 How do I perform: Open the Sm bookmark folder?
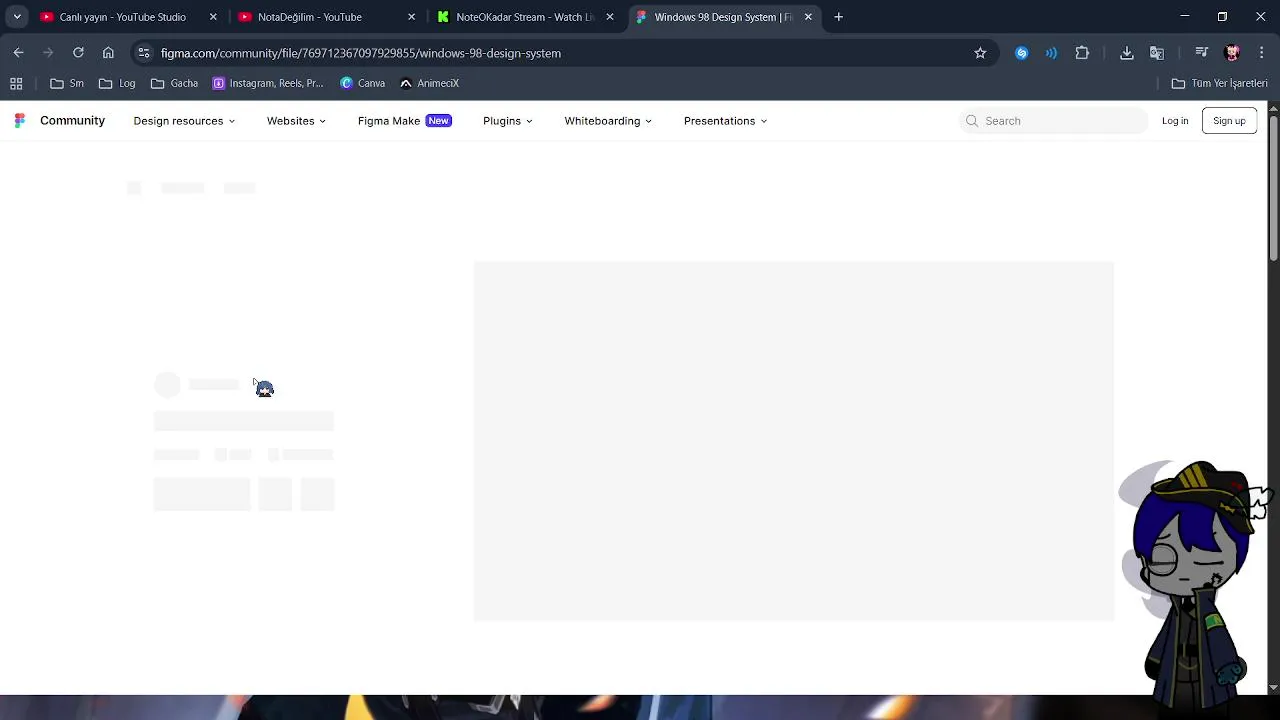tap(67, 83)
